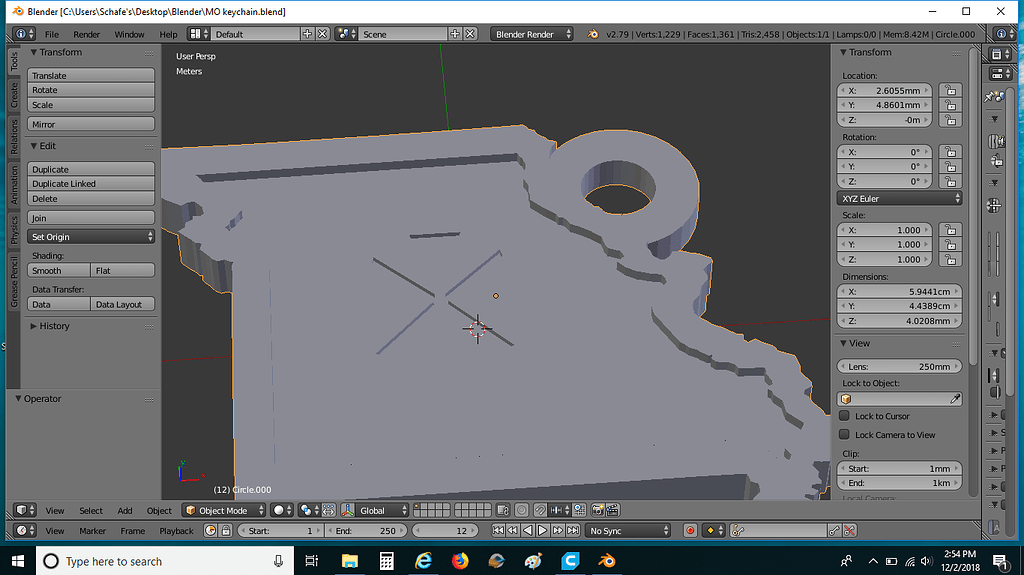Toggle lock on Location Y
The height and width of the screenshot is (575, 1024).
tap(950, 105)
